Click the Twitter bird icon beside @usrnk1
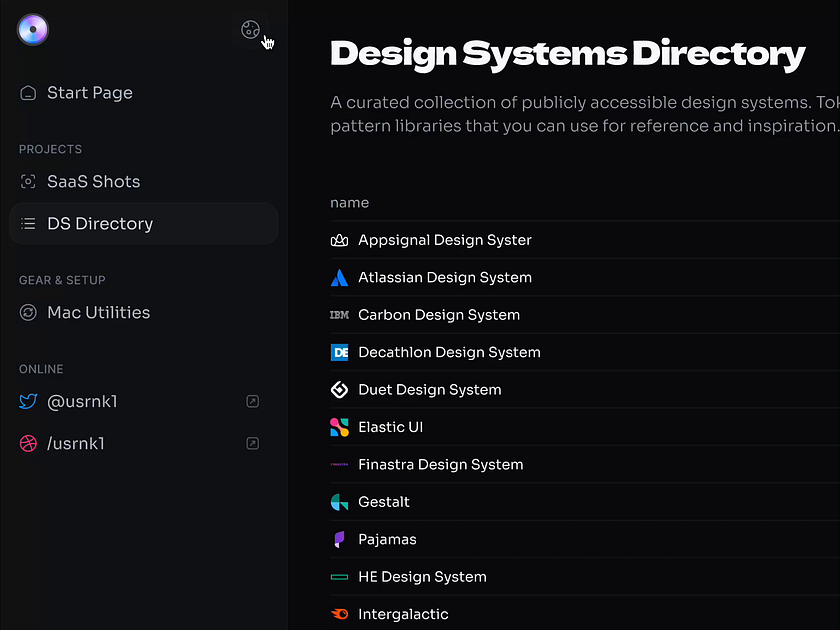Image resolution: width=840 pixels, height=630 pixels. pyautogui.click(x=28, y=401)
